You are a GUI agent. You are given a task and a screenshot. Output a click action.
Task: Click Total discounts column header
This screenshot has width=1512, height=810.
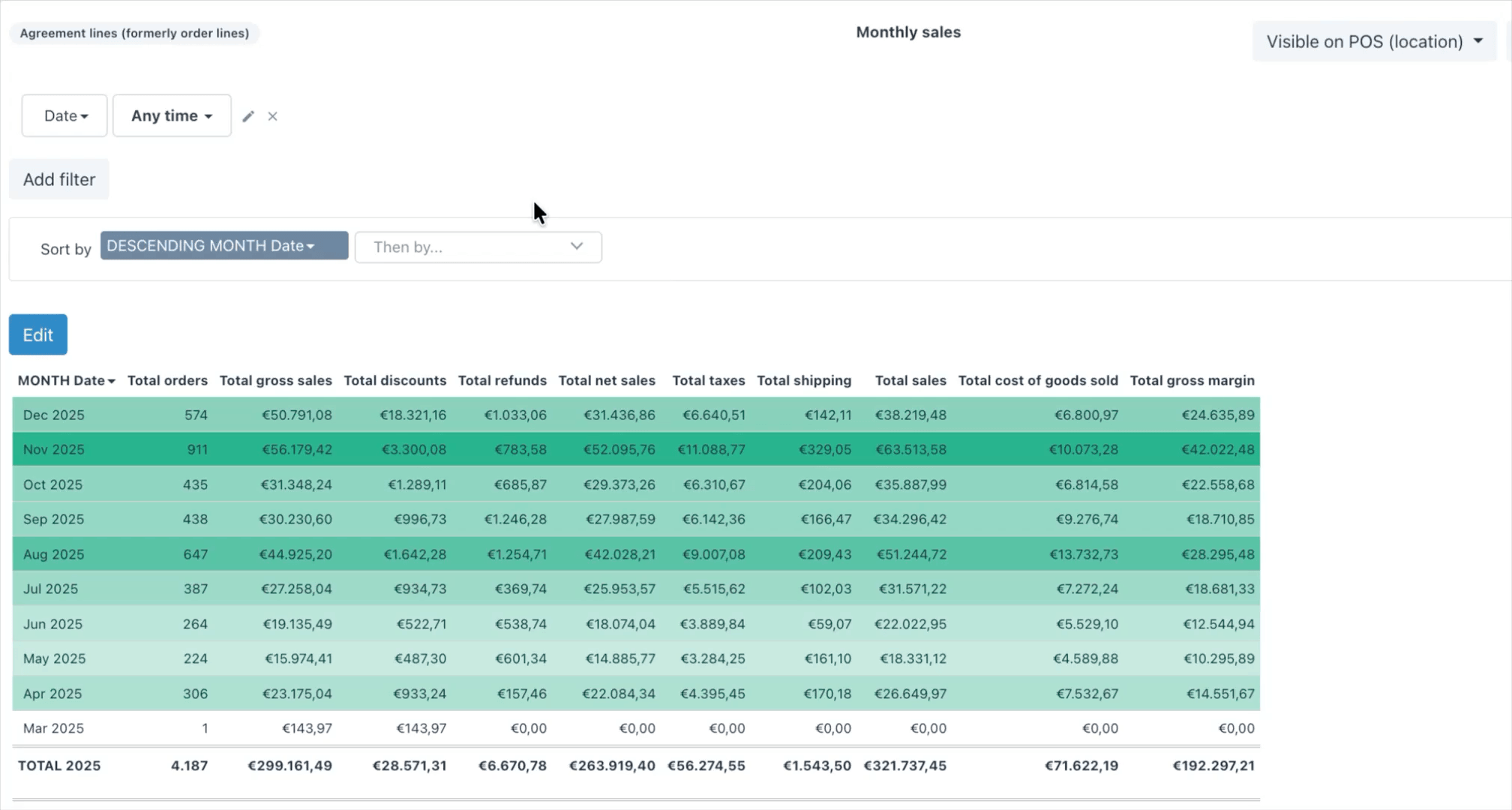point(394,380)
